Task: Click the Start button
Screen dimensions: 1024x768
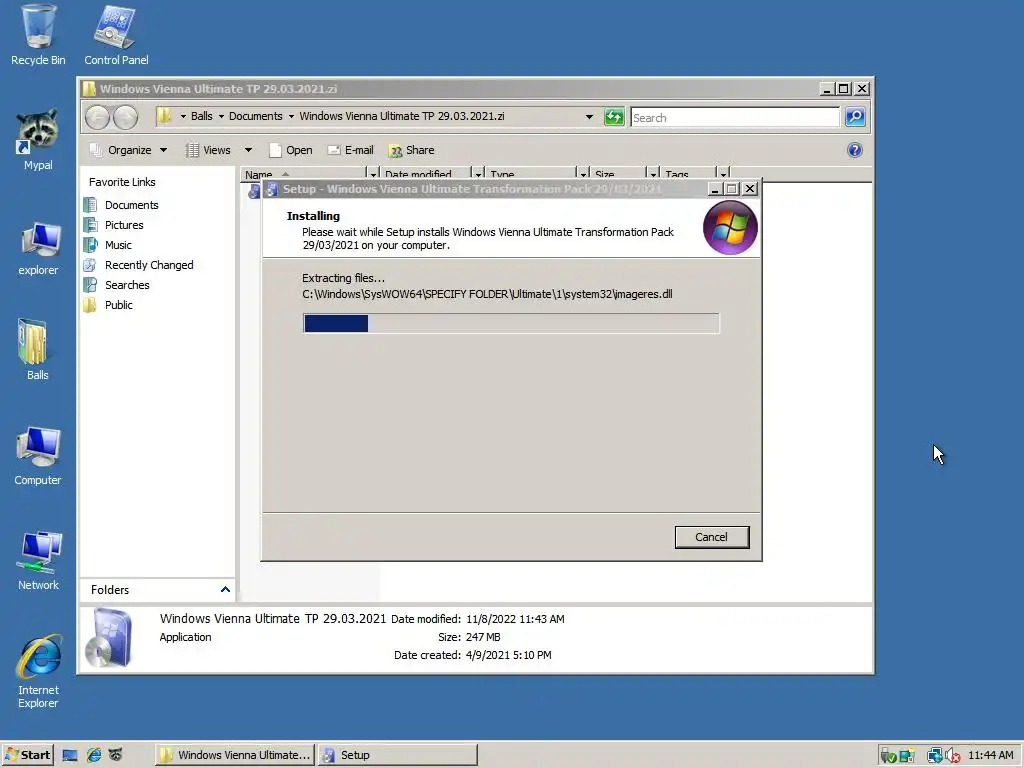Action: [x=27, y=755]
